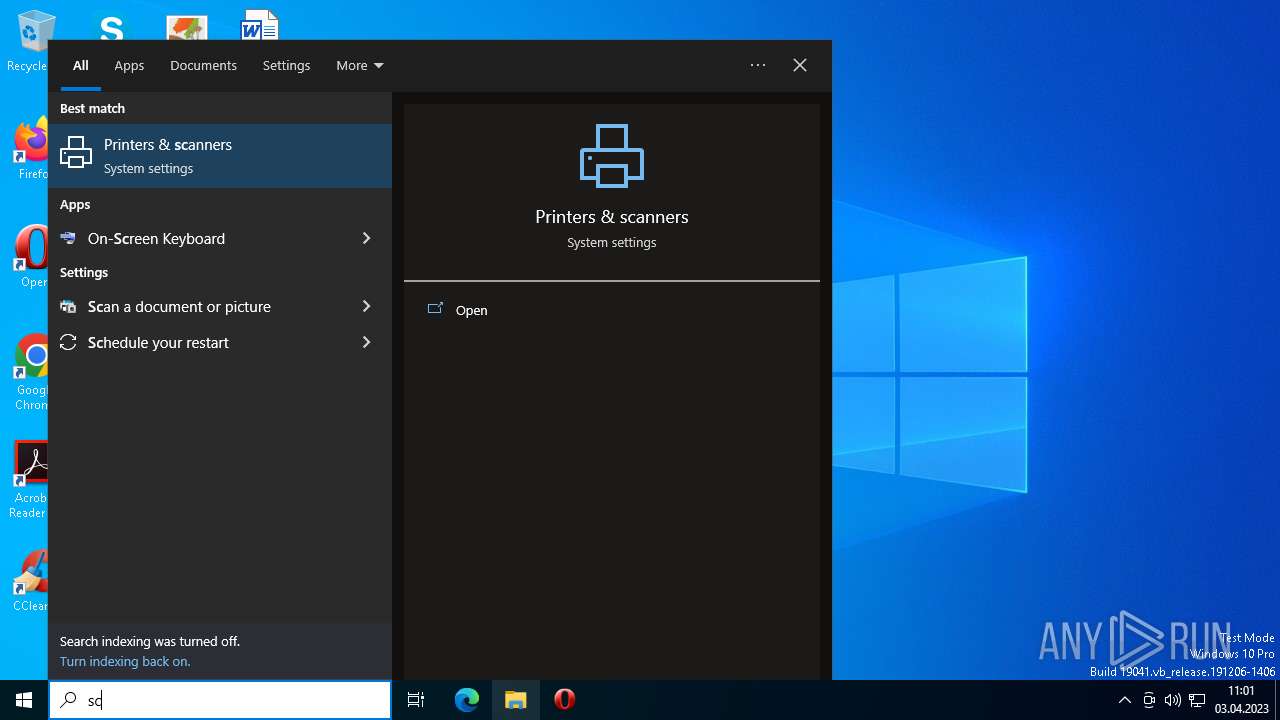Click the 'Search indexing was turned off.' message
Screen dimensions: 1280x720
tap(150, 641)
